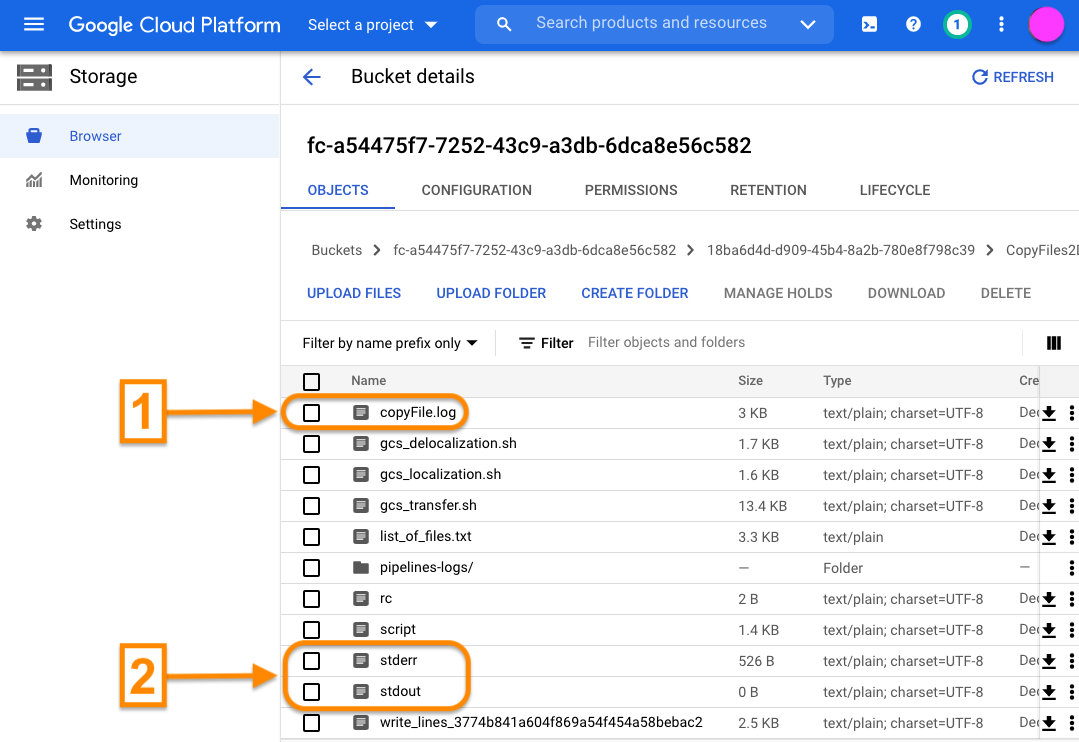Viewport: 1079px width, 742px height.
Task: Open the 18ba6d4d breadcrumb folder link
Action: coord(840,251)
